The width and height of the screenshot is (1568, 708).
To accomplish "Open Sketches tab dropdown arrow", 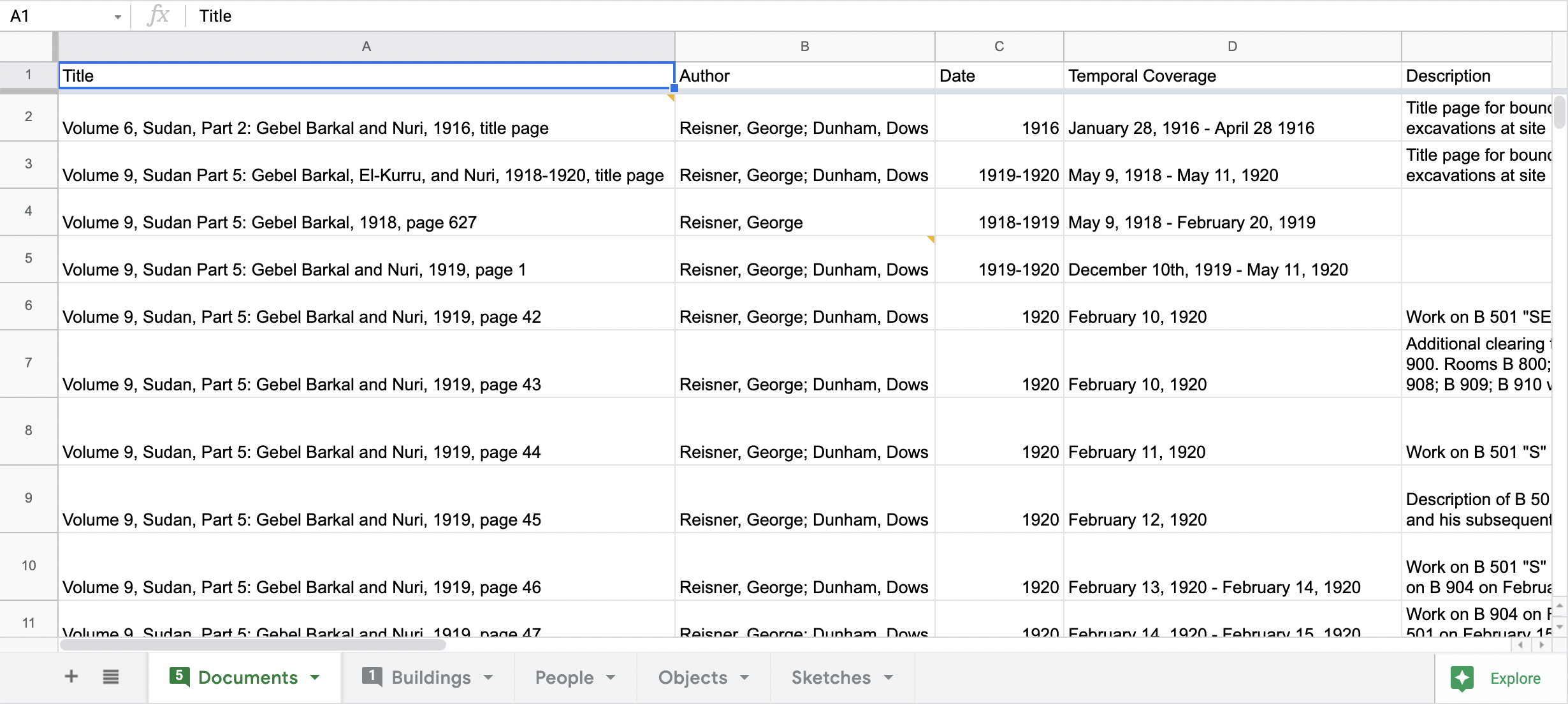I will (x=889, y=677).
